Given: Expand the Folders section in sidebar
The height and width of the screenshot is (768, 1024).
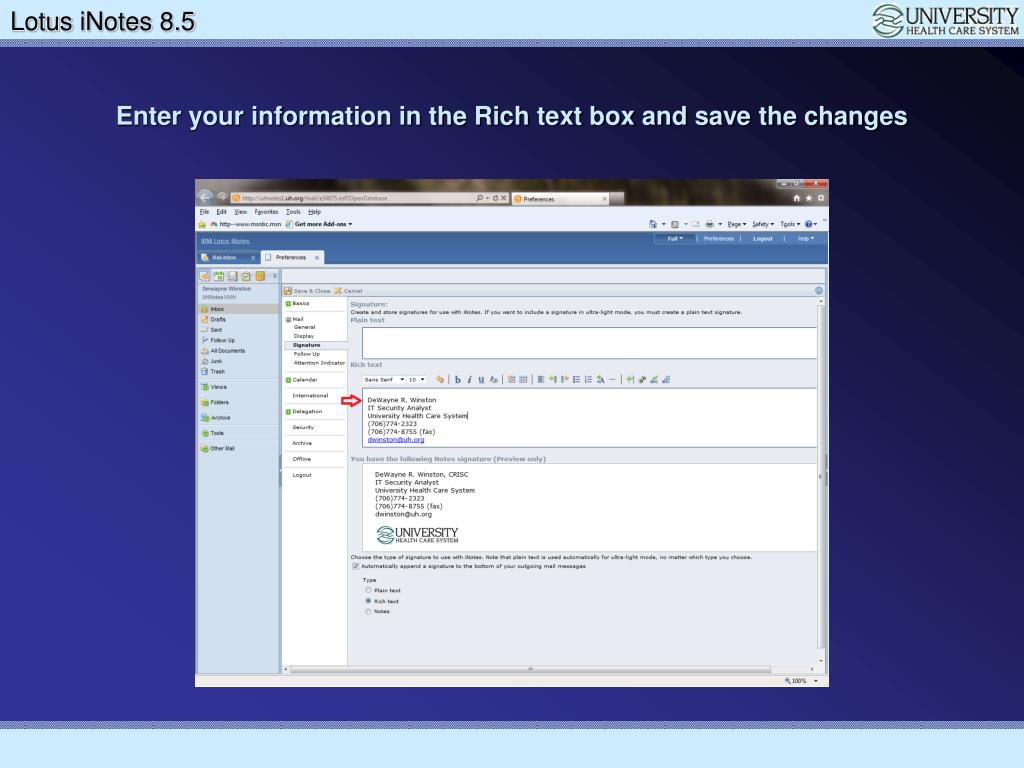Looking at the screenshot, I should pos(215,403).
